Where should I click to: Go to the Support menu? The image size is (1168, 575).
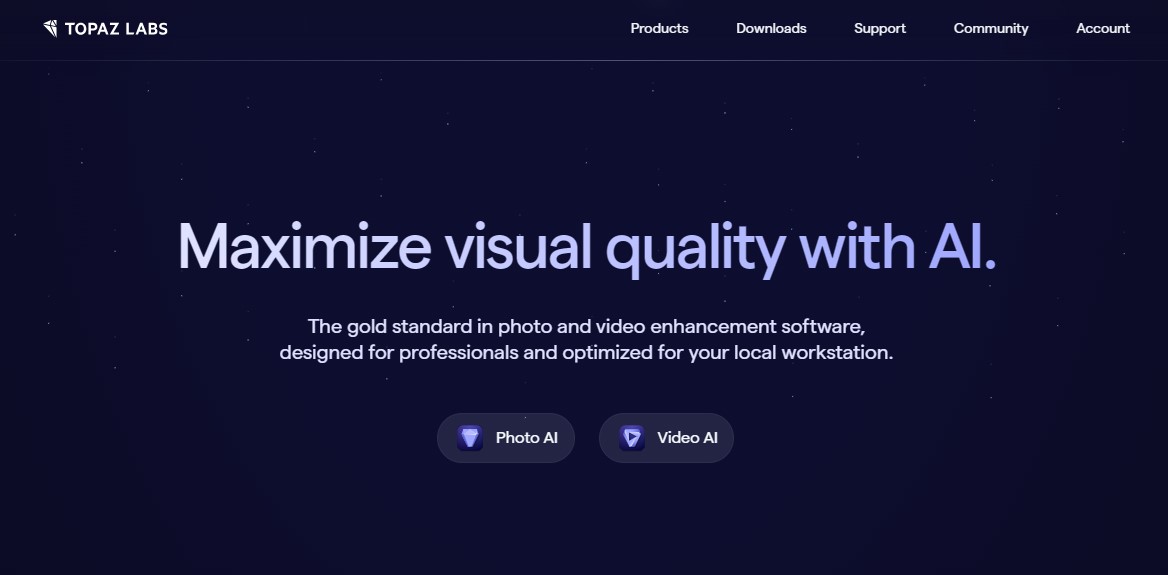[x=880, y=28]
